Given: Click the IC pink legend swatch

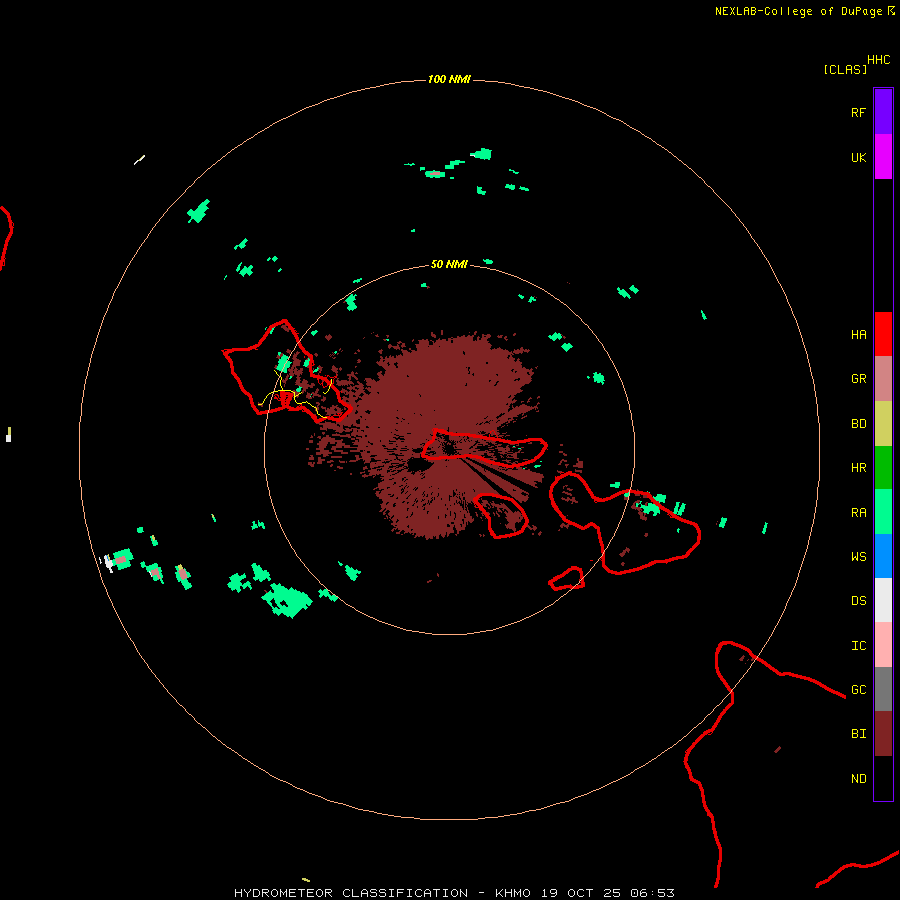Looking at the screenshot, I should 883,645.
